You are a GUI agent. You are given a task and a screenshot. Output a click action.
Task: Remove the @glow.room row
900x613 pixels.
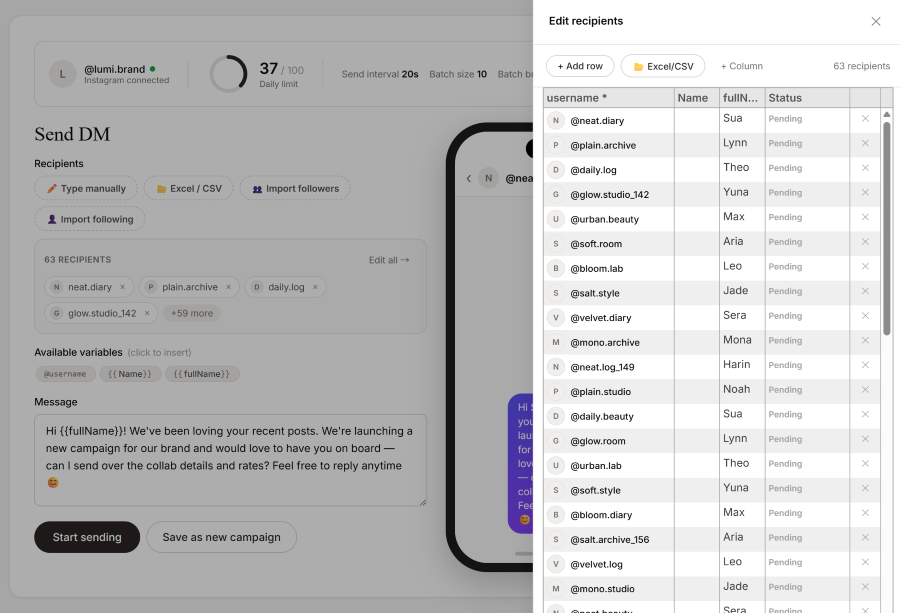pos(865,440)
